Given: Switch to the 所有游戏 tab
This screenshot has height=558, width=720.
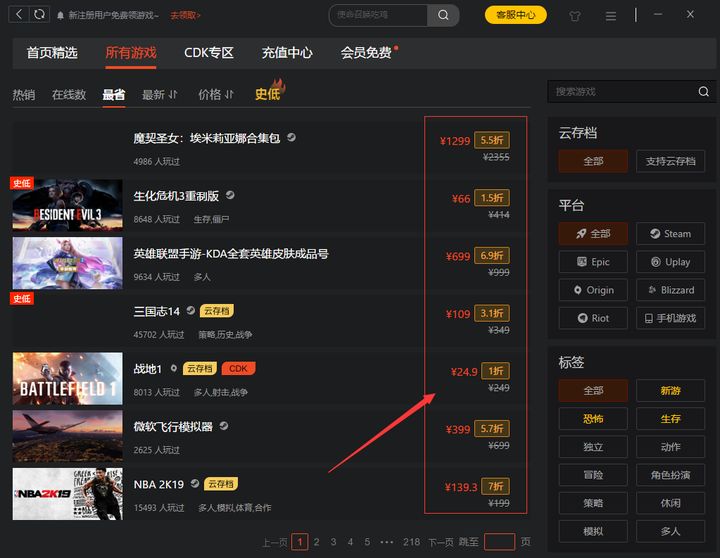Looking at the screenshot, I should click(x=131, y=53).
